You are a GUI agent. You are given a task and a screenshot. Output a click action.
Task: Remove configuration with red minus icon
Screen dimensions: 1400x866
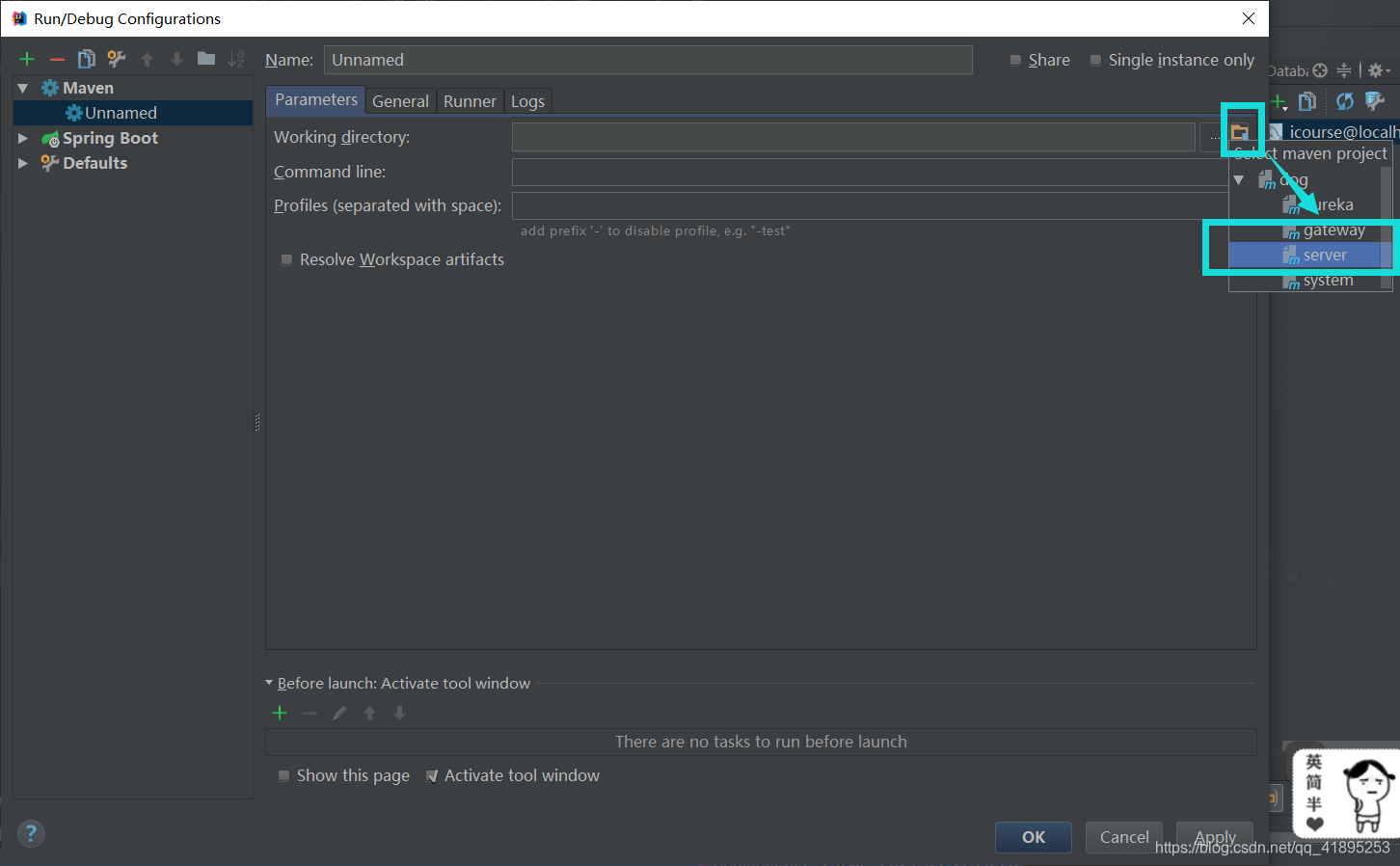[57, 59]
